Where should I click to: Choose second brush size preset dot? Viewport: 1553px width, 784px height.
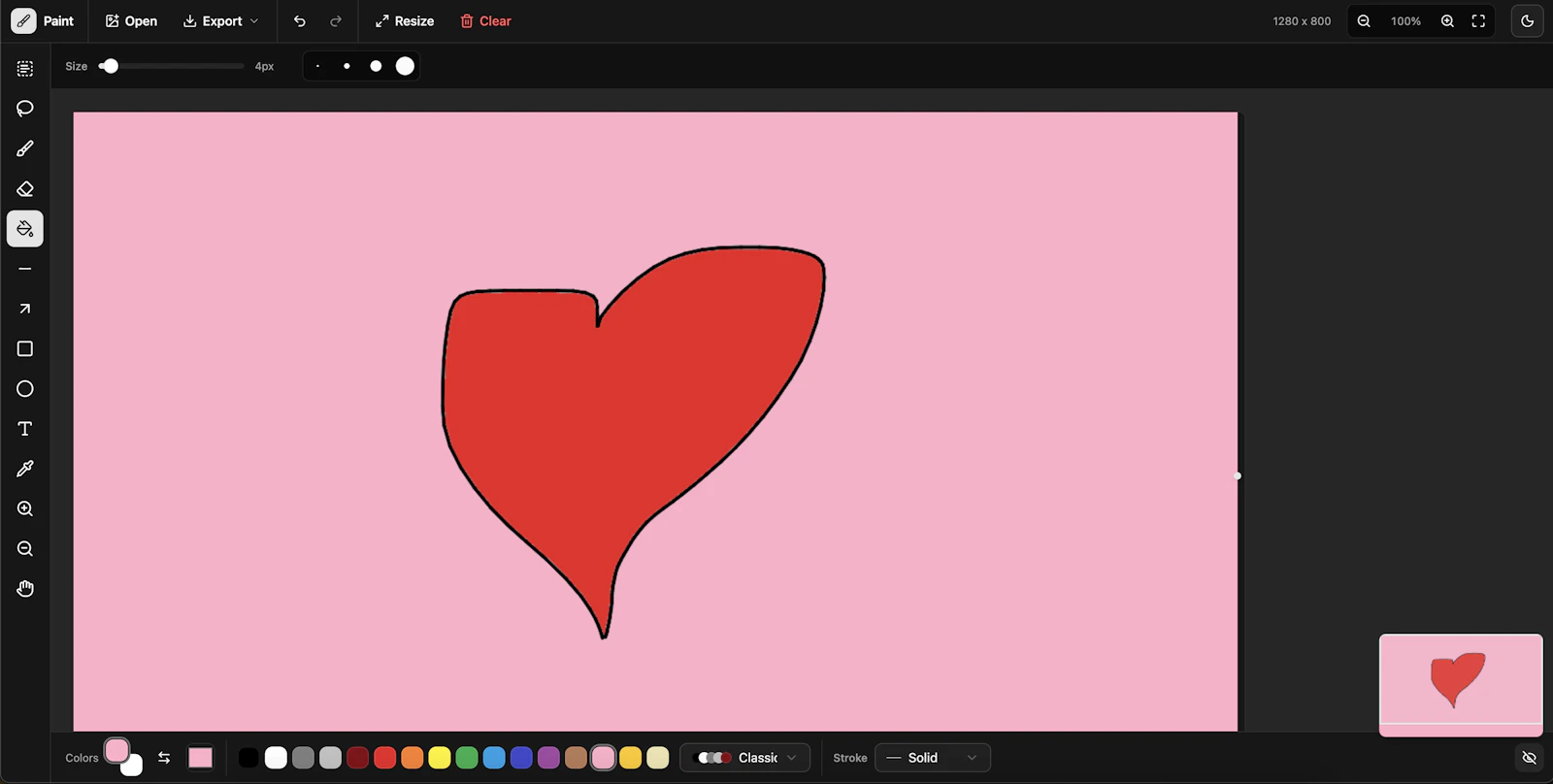coord(347,66)
